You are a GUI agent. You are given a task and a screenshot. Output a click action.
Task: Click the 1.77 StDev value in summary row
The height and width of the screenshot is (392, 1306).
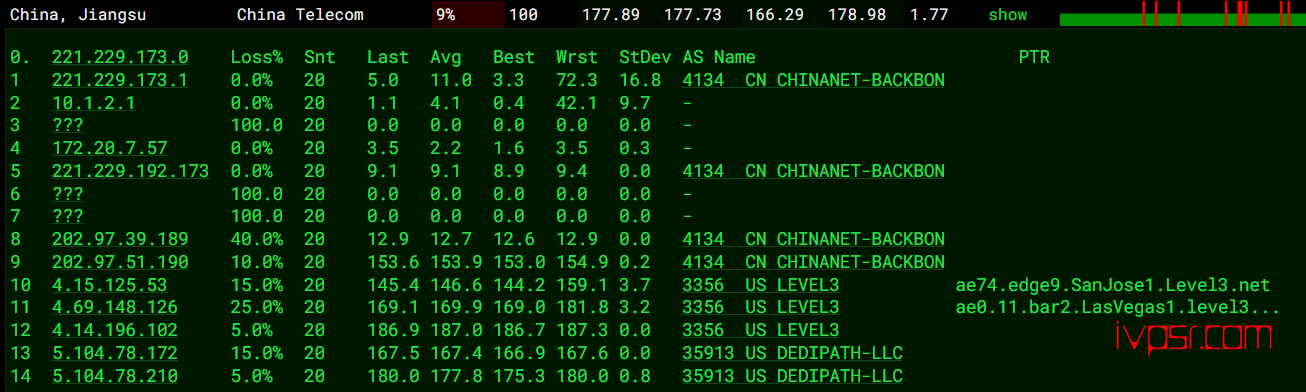(x=928, y=15)
